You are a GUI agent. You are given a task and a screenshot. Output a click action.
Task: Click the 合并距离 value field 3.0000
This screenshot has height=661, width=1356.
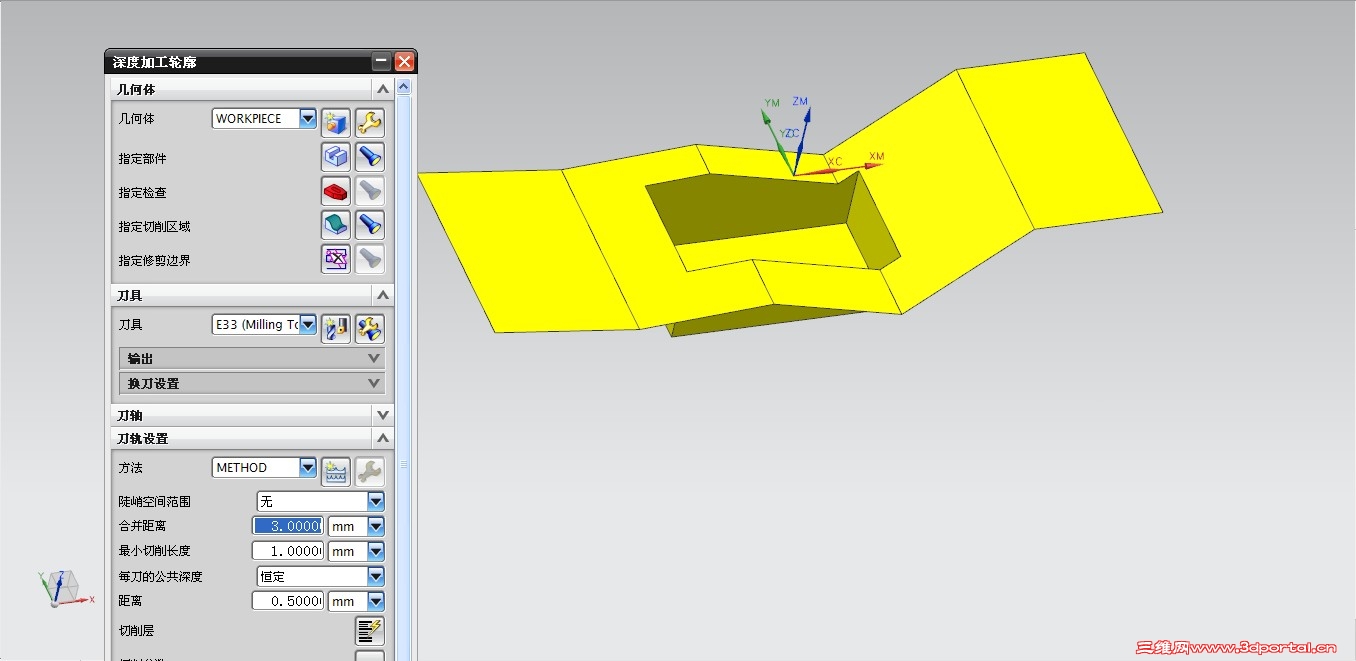click(x=288, y=526)
